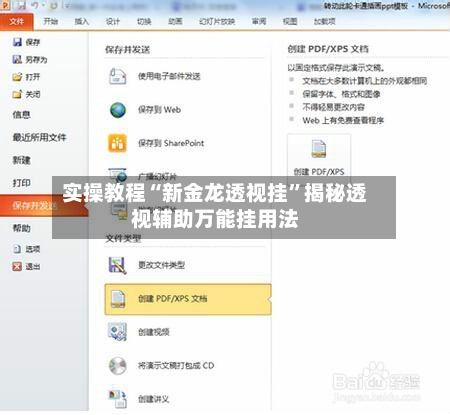Screen dimensions: 450x415
Task: Click 保存 label in sidebar
Action: coord(33,42)
